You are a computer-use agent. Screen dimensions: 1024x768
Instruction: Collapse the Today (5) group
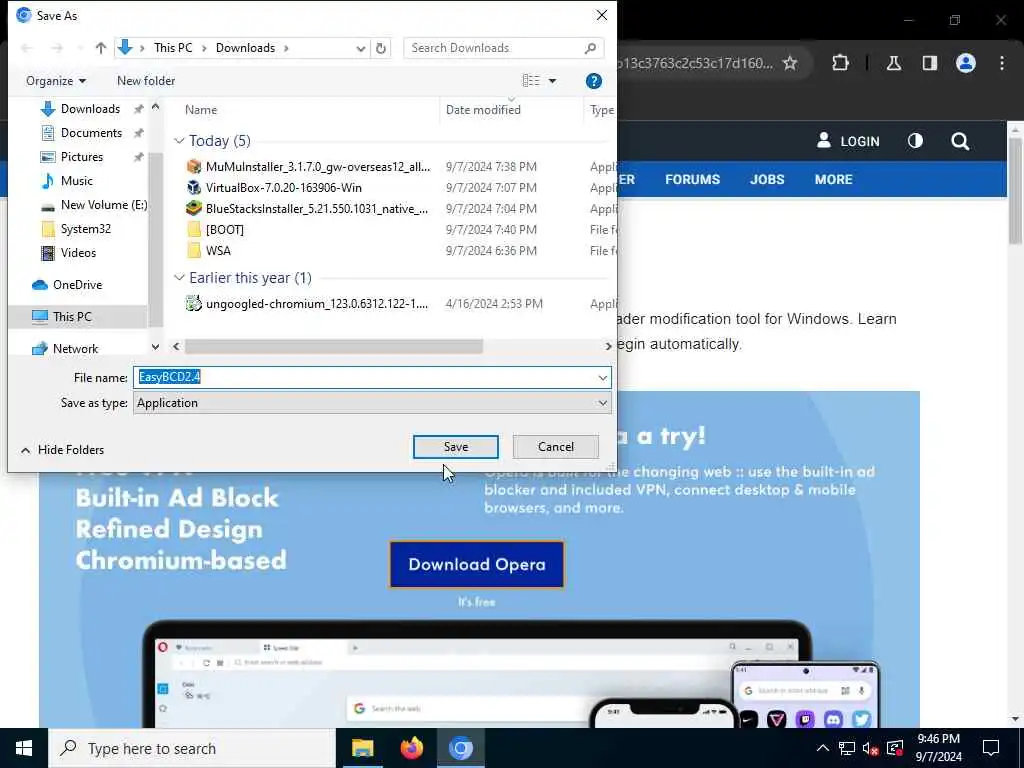coord(179,140)
